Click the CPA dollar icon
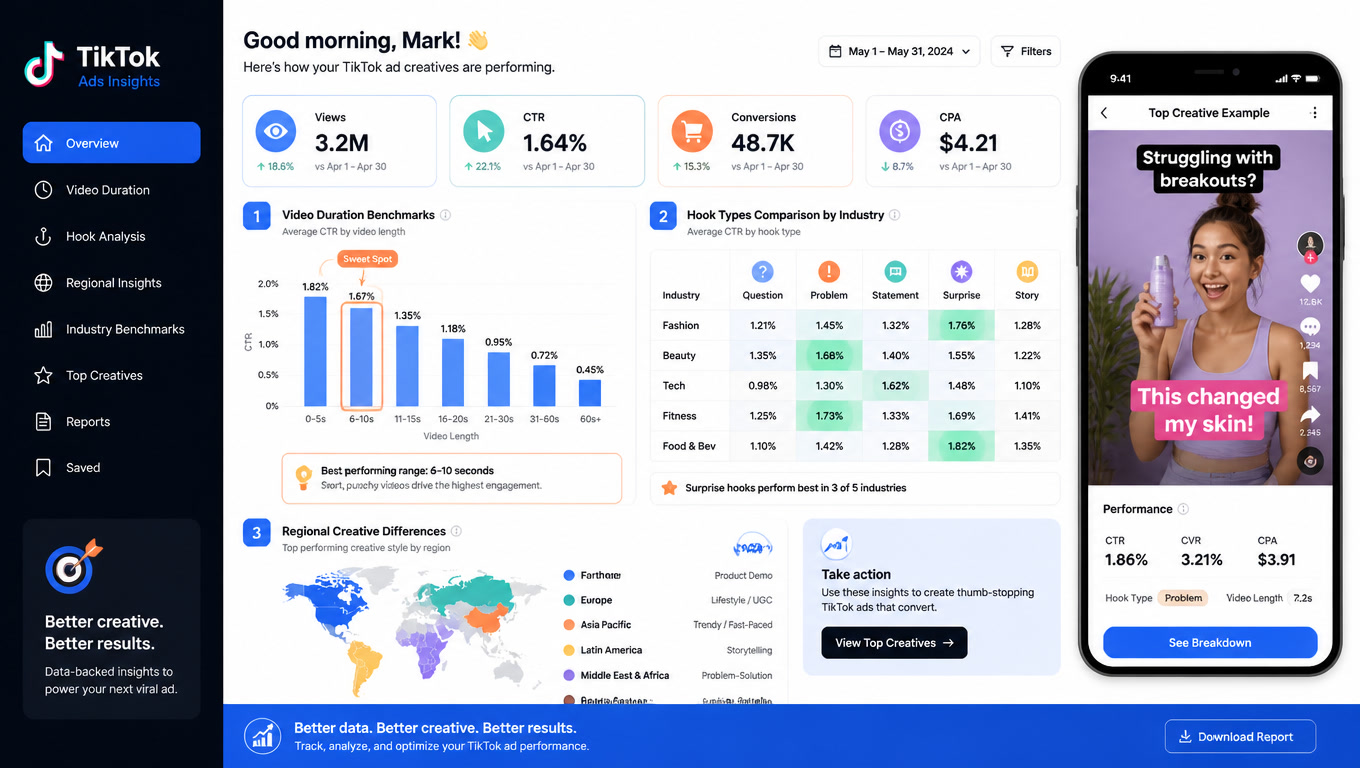Viewport: 1360px width, 768px height. click(x=900, y=131)
